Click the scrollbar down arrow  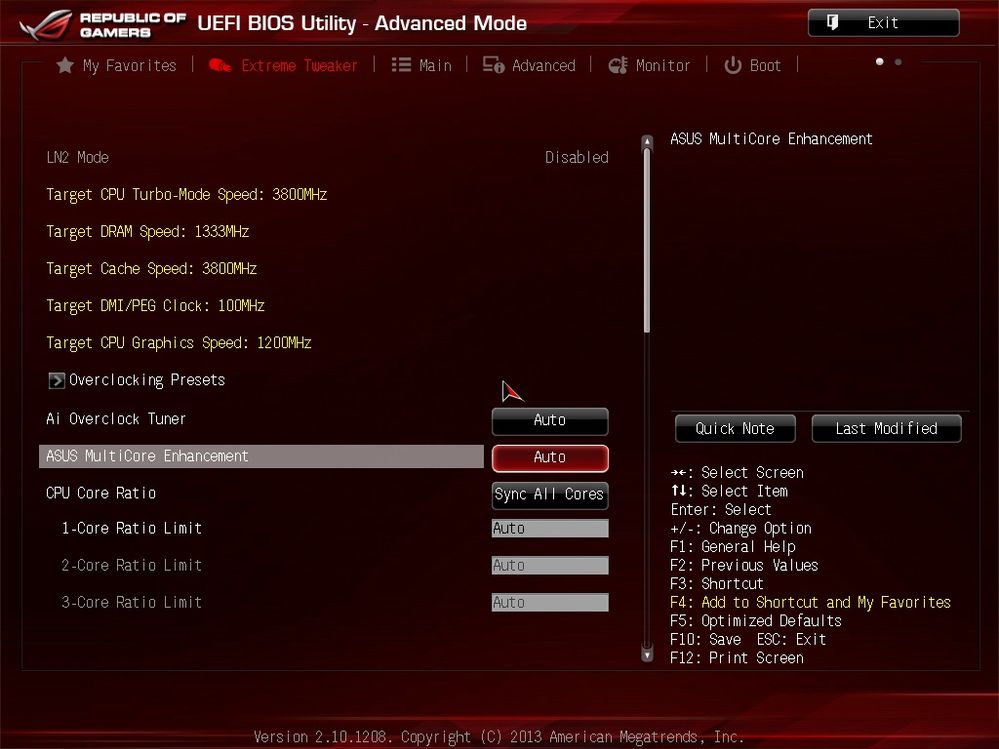pyautogui.click(x=647, y=654)
